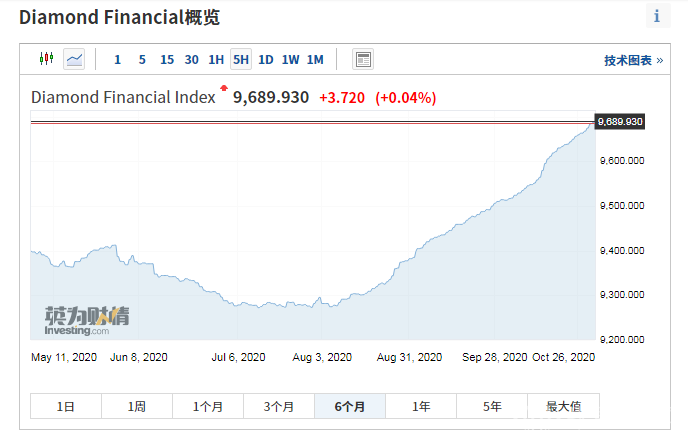The height and width of the screenshot is (448, 688).
Task: Click the 9,689.930 current price marker
Action: point(619,121)
